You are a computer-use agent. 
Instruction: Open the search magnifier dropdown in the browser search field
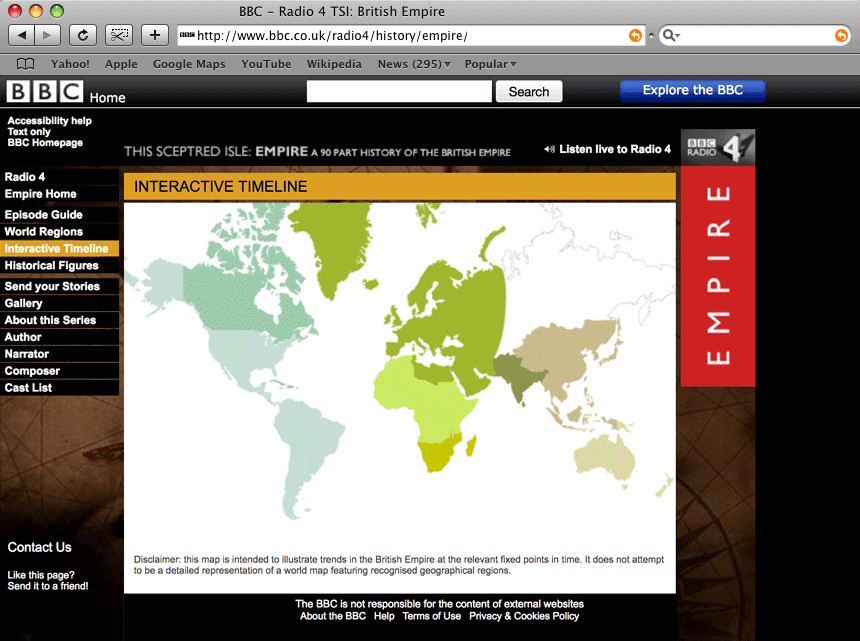pos(671,36)
